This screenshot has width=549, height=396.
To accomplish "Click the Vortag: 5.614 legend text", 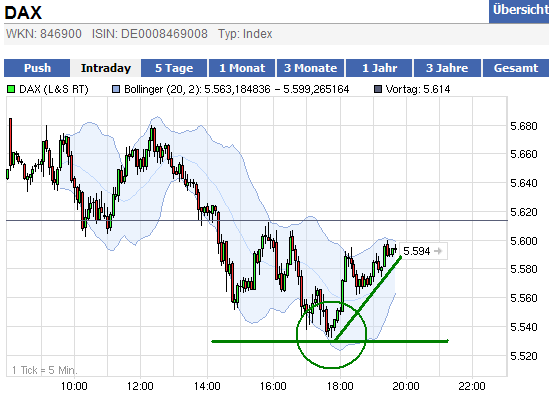I will (x=418, y=89).
